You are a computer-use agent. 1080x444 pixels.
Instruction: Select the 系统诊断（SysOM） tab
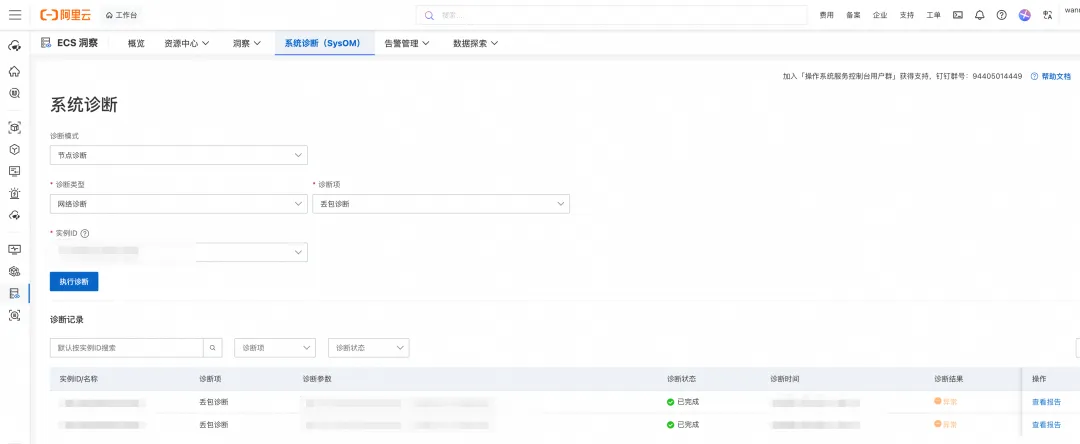point(324,43)
